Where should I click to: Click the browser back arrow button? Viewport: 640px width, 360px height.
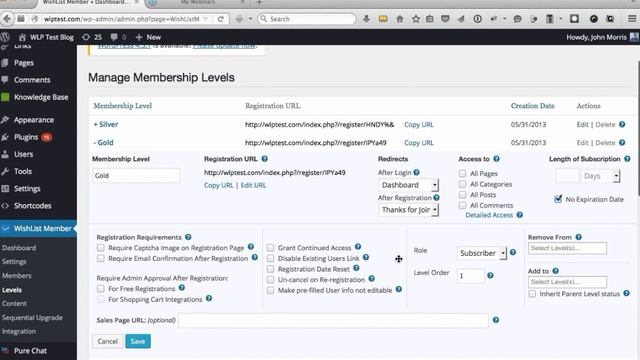coord(7,19)
